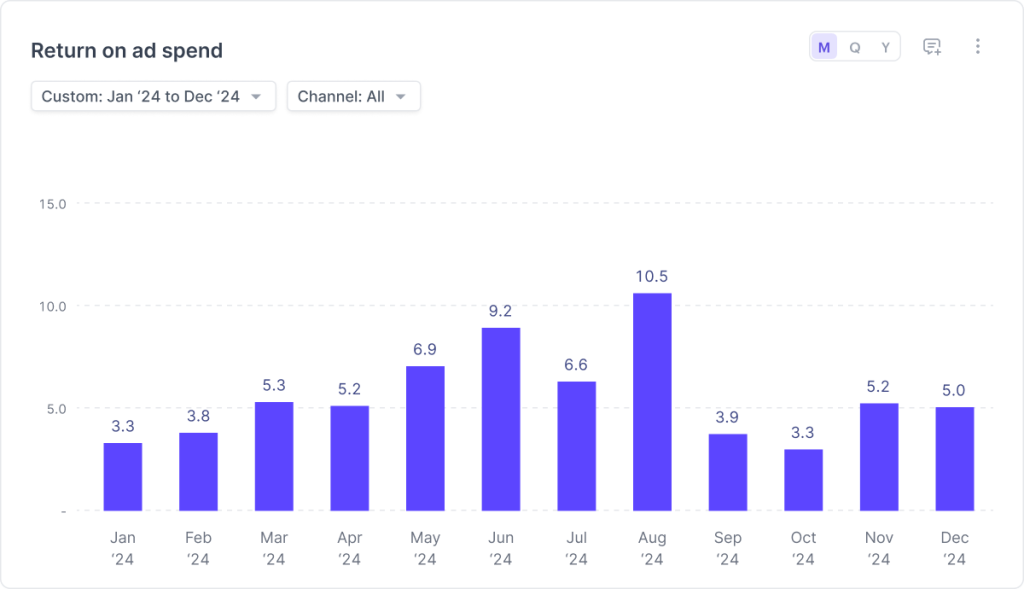
Task: Switch to monthly view (M)
Action: [x=824, y=48]
